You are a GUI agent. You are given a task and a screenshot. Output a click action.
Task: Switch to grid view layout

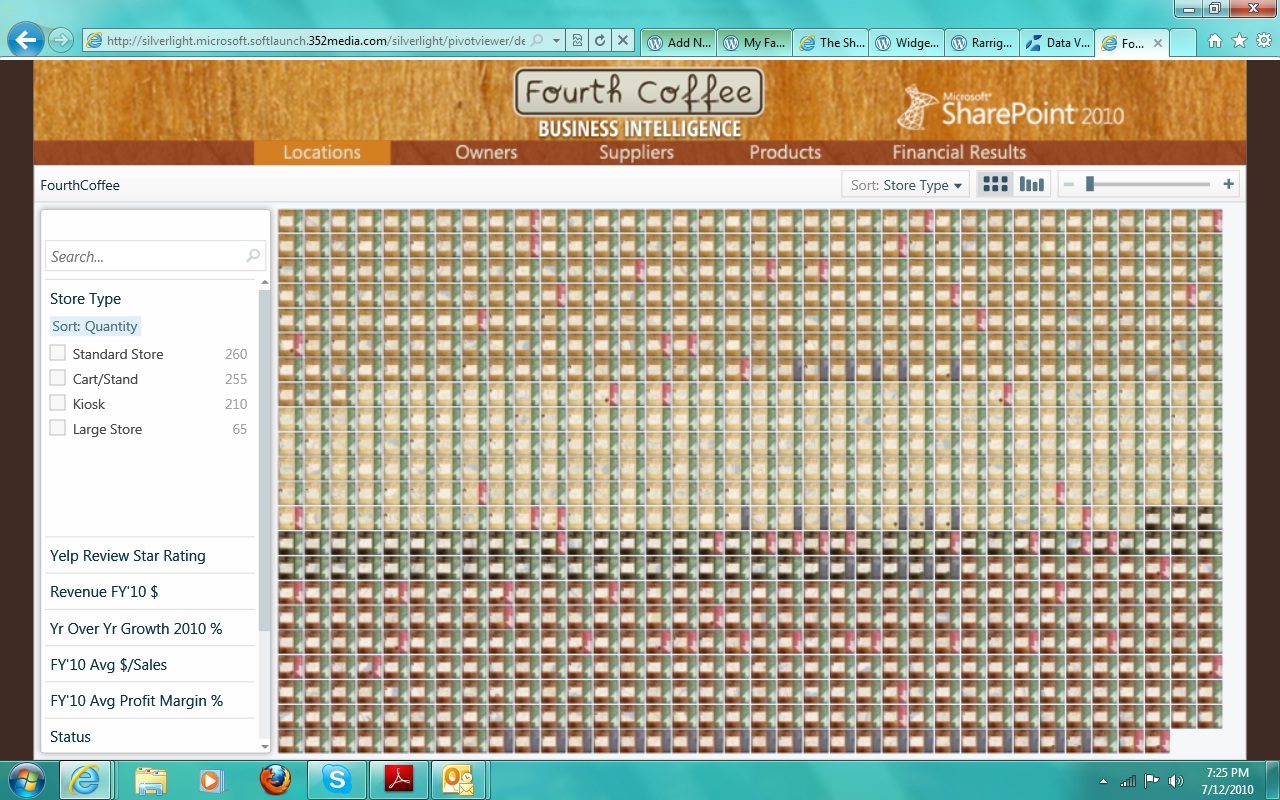[995, 185]
